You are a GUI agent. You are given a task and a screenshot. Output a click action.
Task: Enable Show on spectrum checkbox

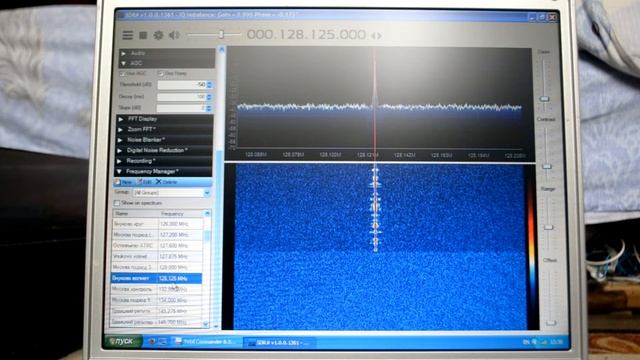click(117, 203)
